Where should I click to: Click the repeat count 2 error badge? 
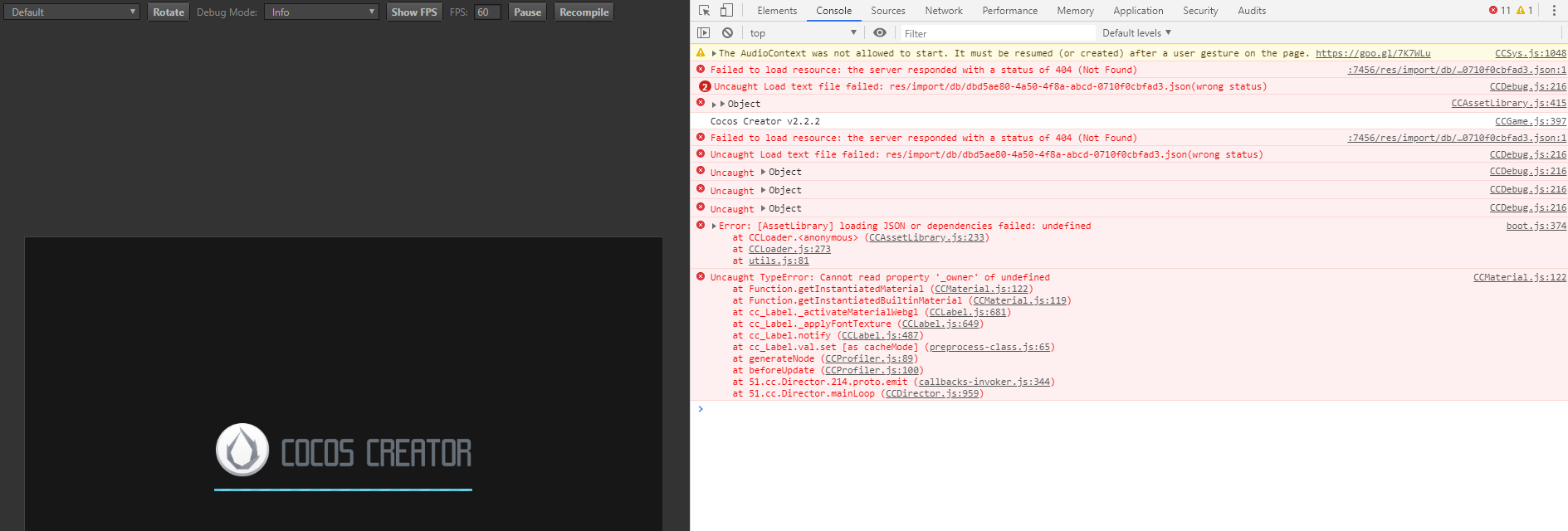705,86
